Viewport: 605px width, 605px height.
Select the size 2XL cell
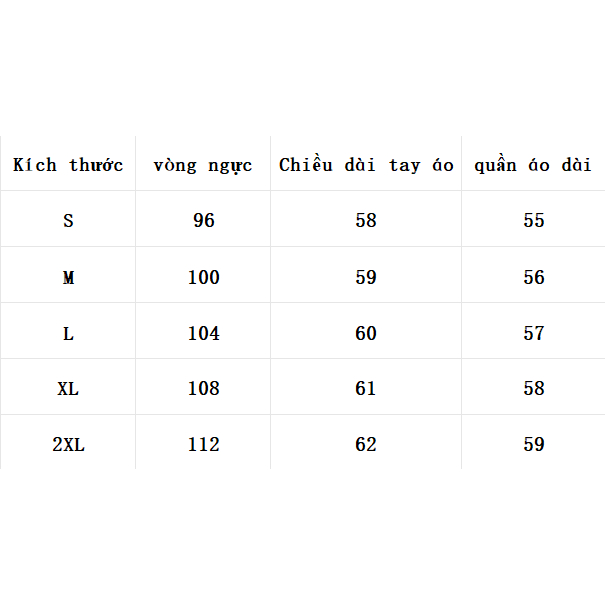68,444
